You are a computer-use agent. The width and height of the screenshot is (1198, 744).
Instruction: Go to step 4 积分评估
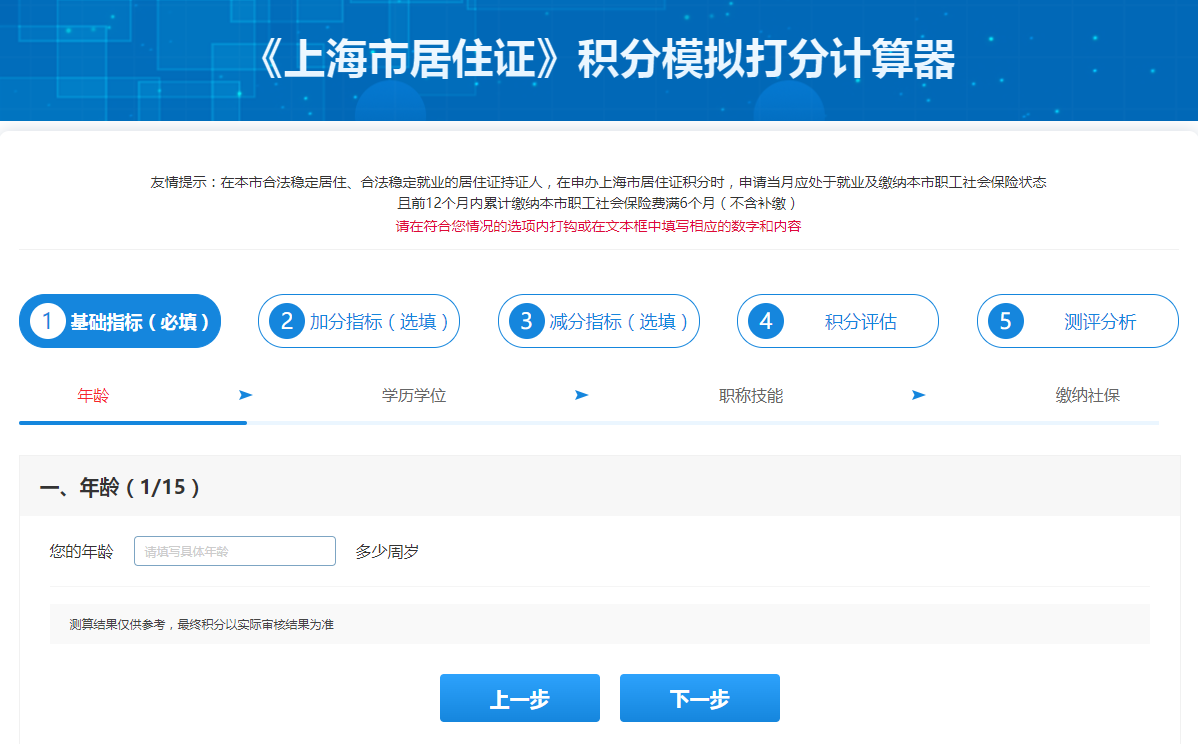coord(837,321)
